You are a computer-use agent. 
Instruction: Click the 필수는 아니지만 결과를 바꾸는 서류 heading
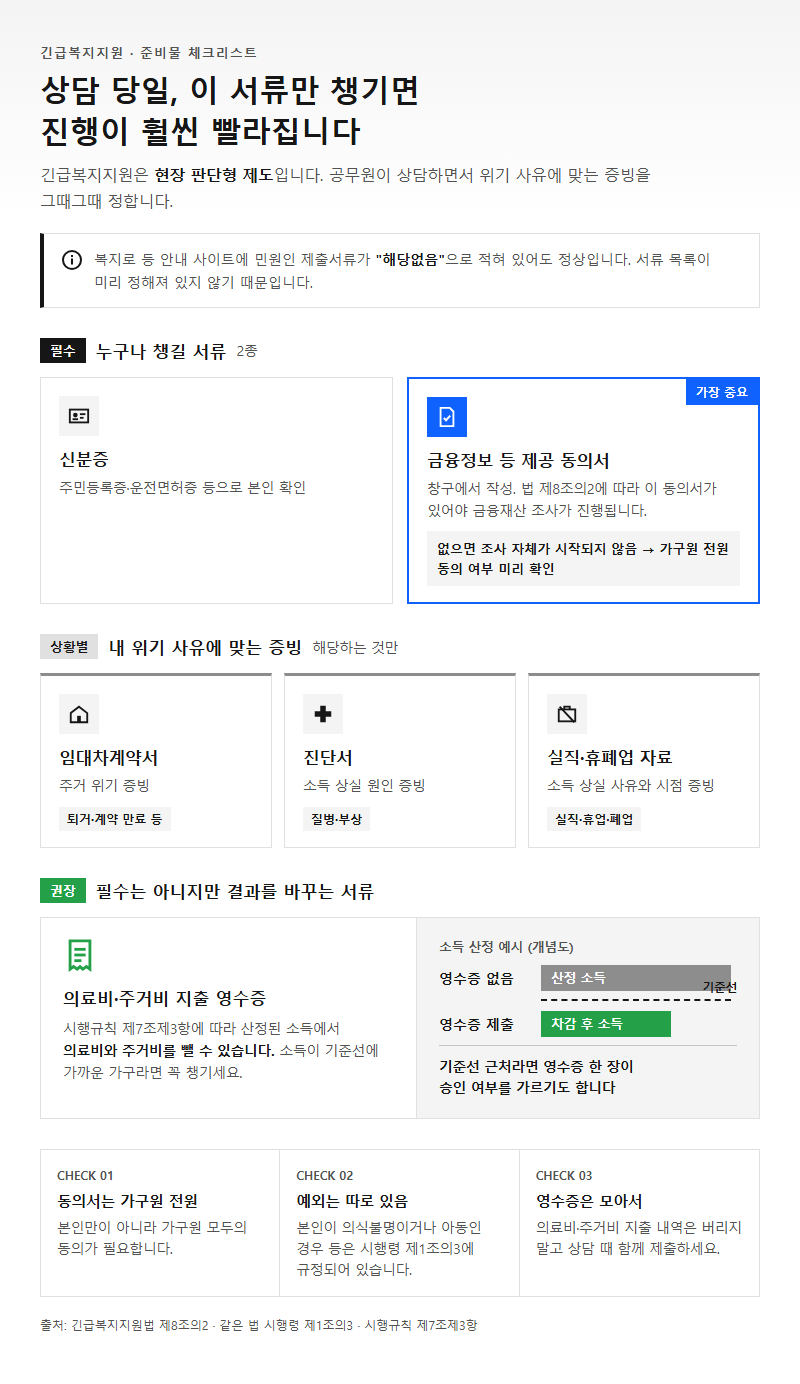pos(235,891)
